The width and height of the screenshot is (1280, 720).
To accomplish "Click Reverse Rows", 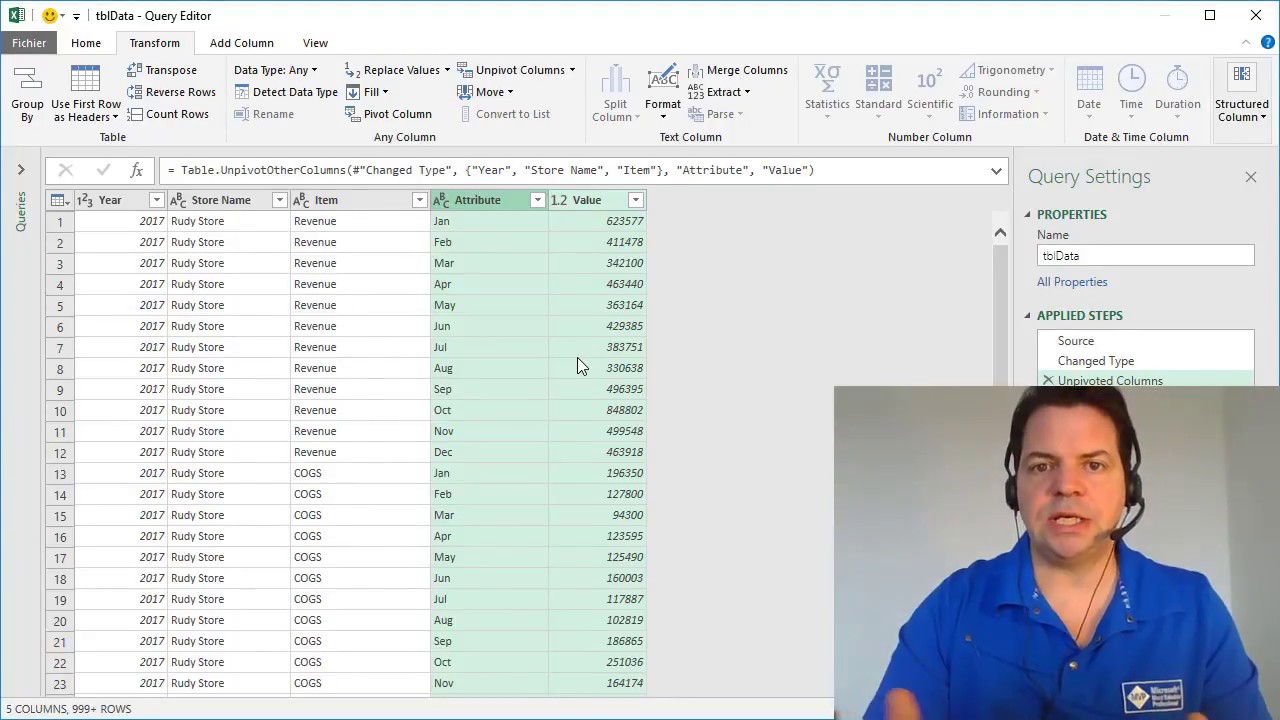I will click(171, 92).
